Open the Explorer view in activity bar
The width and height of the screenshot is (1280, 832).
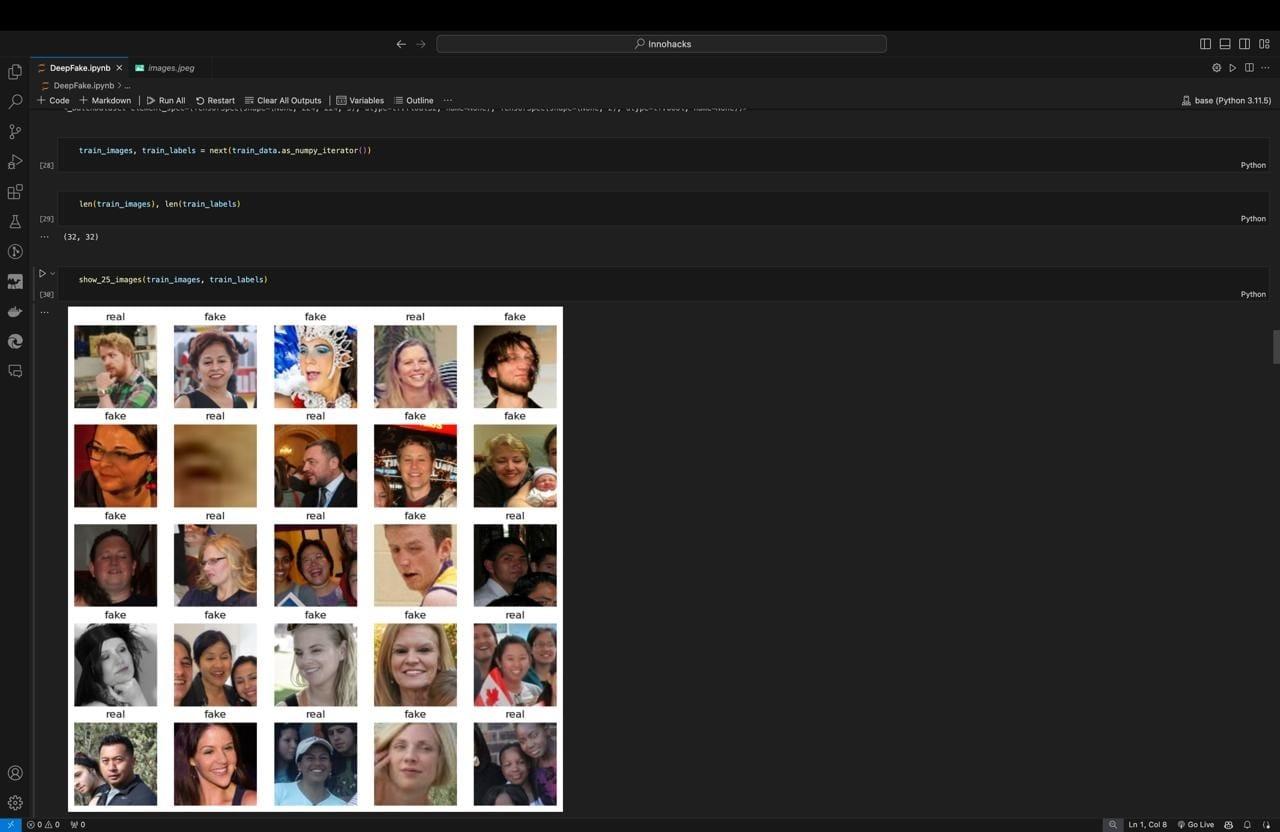coord(15,72)
